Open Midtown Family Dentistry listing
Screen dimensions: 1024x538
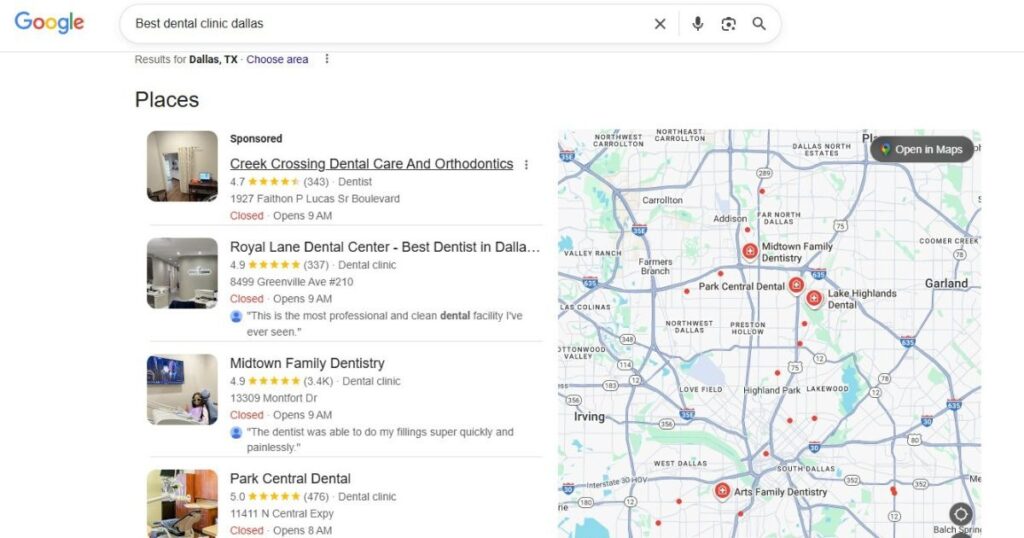(x=307, y=363)
